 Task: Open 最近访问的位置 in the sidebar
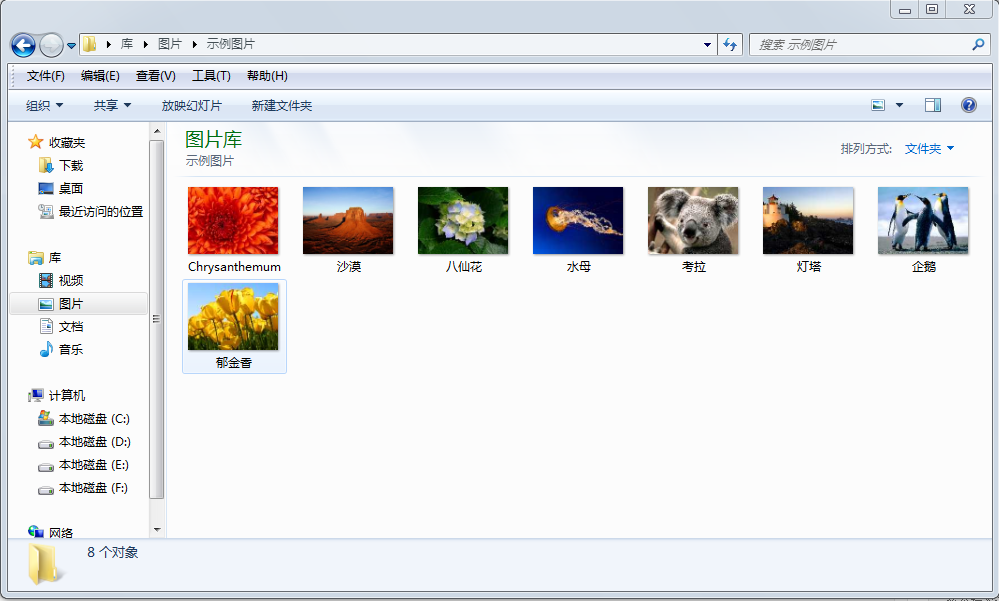(x=101, y=212)
